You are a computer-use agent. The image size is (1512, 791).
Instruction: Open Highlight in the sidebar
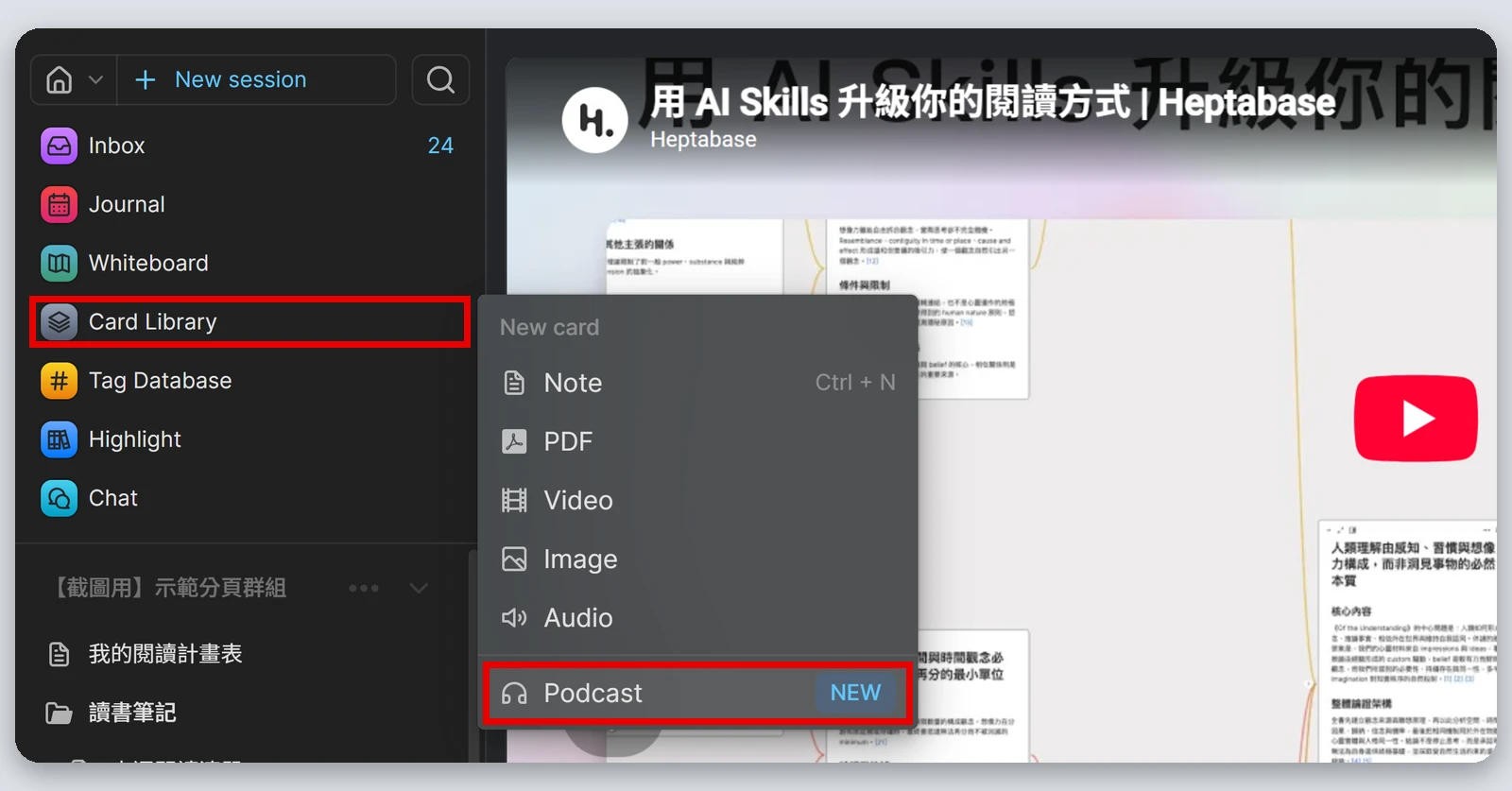pyautogui.click(x=249, y=439)
